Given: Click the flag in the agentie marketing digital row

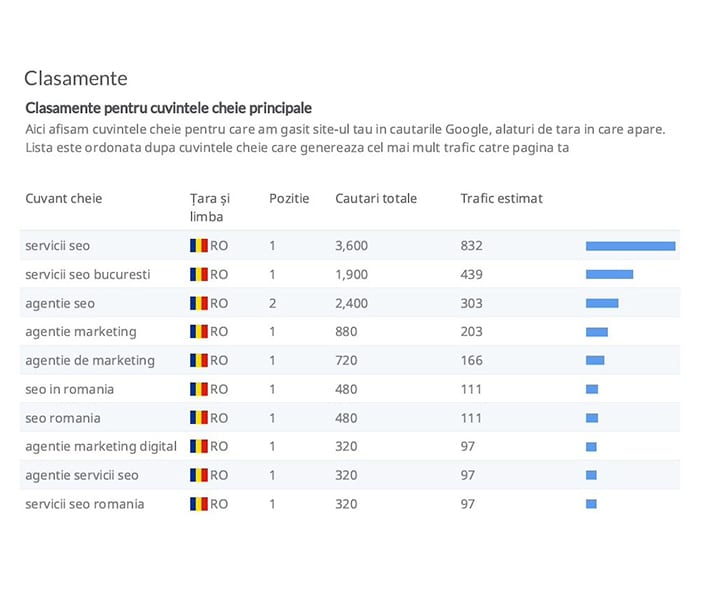Looking at the screenshot, I should [198, 446].
